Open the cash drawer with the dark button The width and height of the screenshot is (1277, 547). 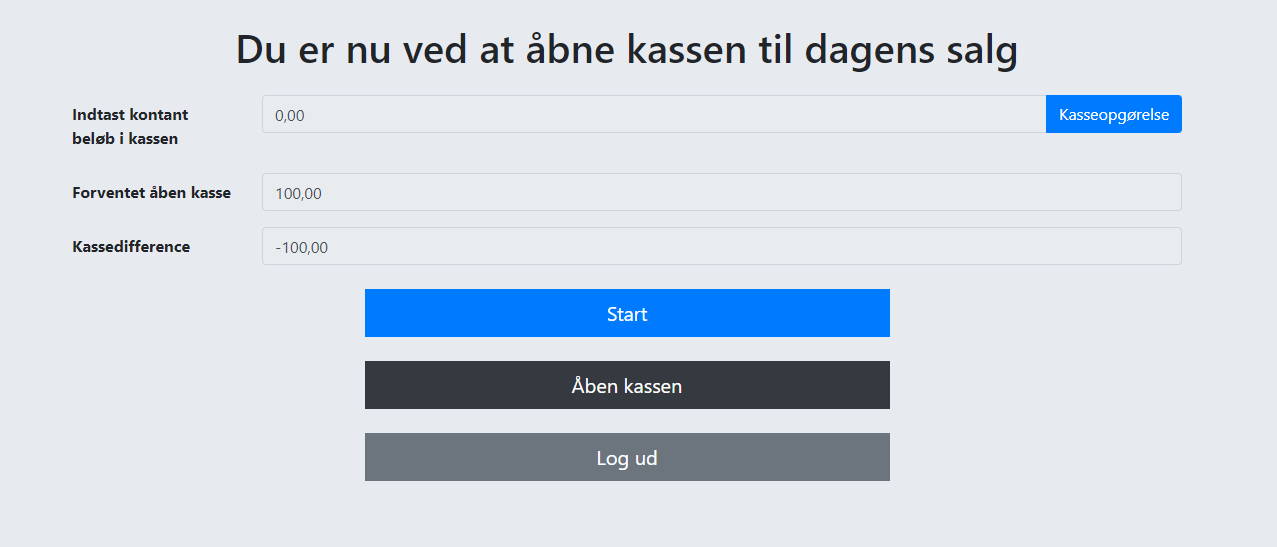click(627, 385)
